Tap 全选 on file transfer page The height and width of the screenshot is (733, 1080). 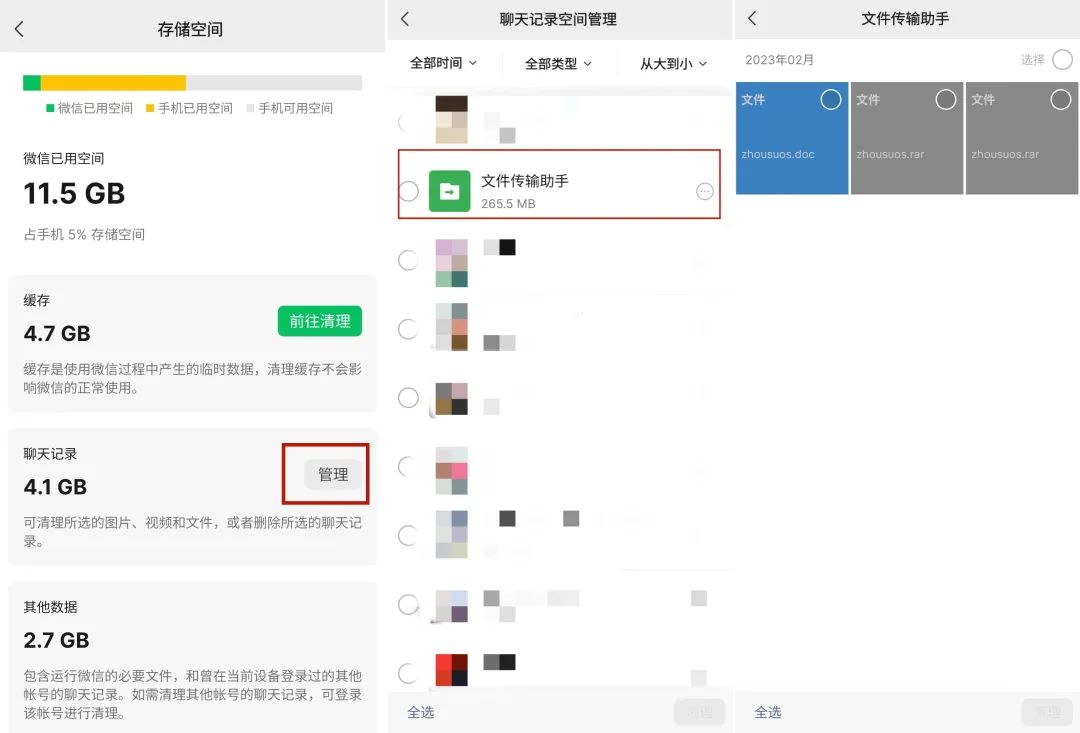pos(768,712)
